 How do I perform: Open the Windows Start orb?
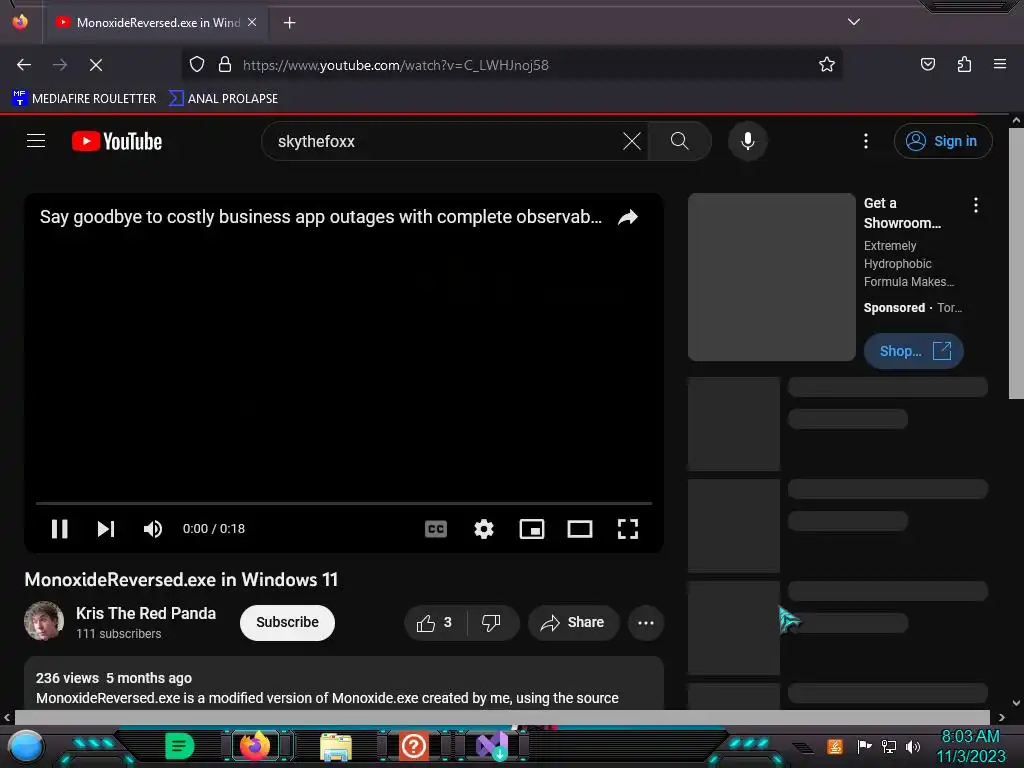[x=25, y=746]
